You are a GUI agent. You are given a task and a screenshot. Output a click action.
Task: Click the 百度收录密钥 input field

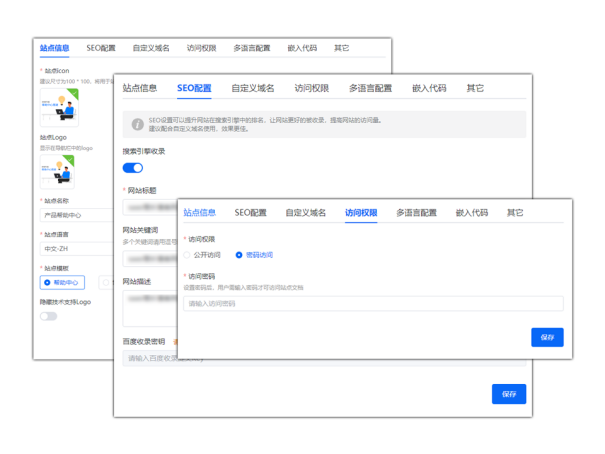coord(324,358)
